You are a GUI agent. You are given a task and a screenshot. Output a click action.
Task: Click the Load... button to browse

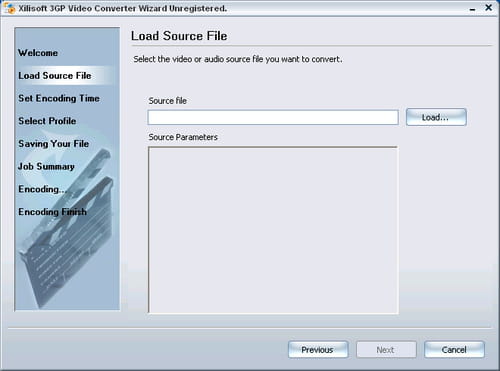click(x=436, y=117)
